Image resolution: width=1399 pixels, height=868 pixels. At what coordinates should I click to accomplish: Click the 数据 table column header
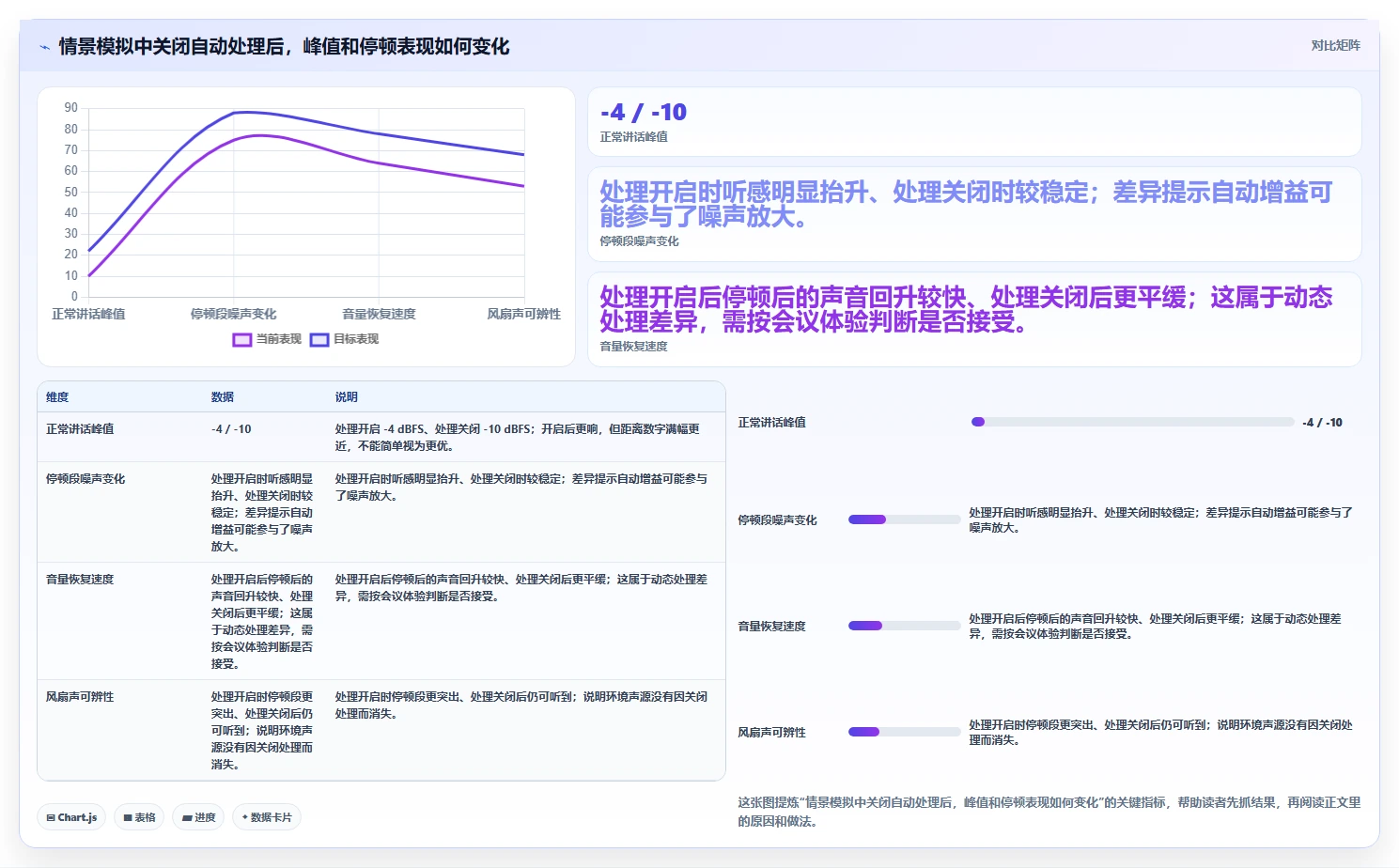click(223, 397)
